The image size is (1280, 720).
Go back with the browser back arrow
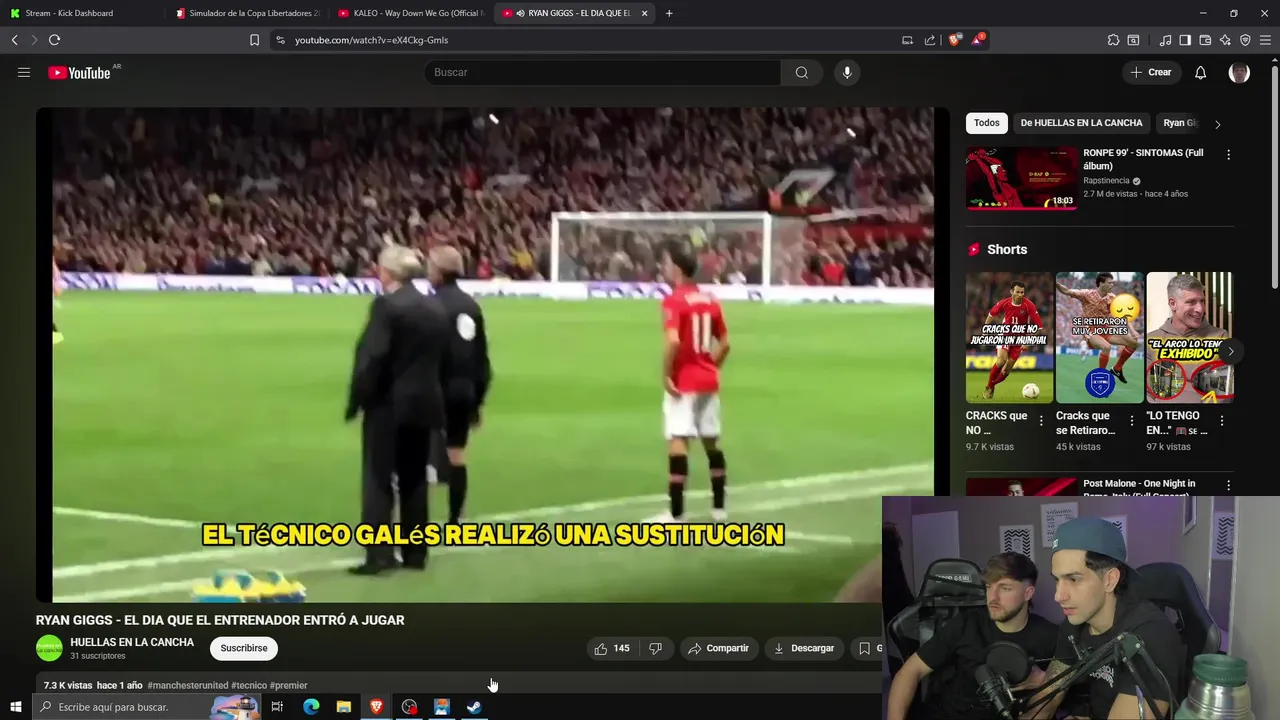(x=15, y=40)
